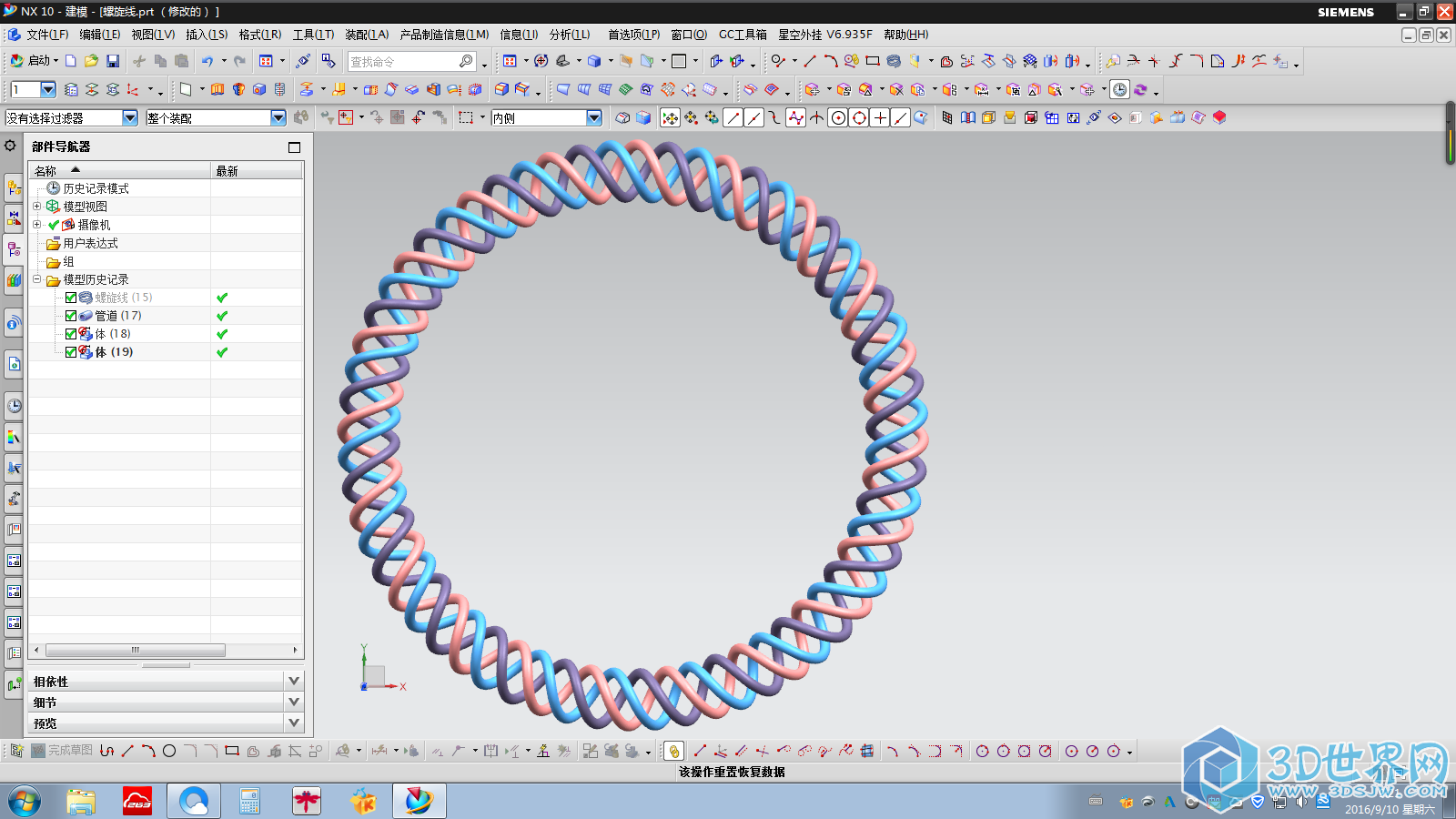
Task: Open the 帮助(H) menu
Action: point(906,35)
